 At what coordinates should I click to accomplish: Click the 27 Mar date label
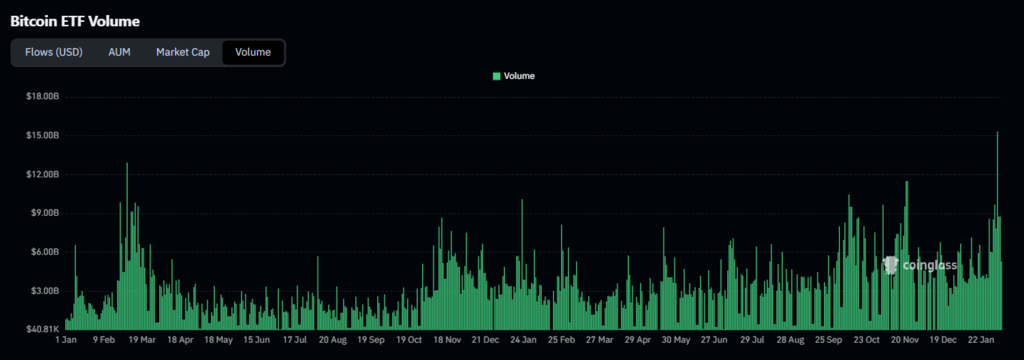click(600, 340)
